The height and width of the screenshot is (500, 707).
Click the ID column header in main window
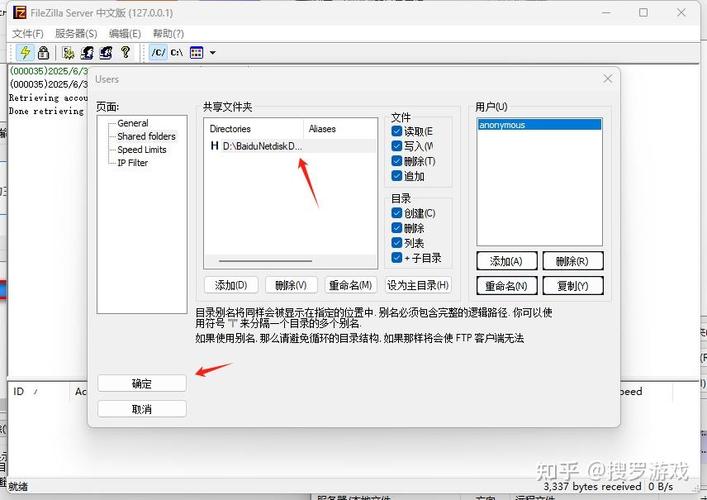38,391
